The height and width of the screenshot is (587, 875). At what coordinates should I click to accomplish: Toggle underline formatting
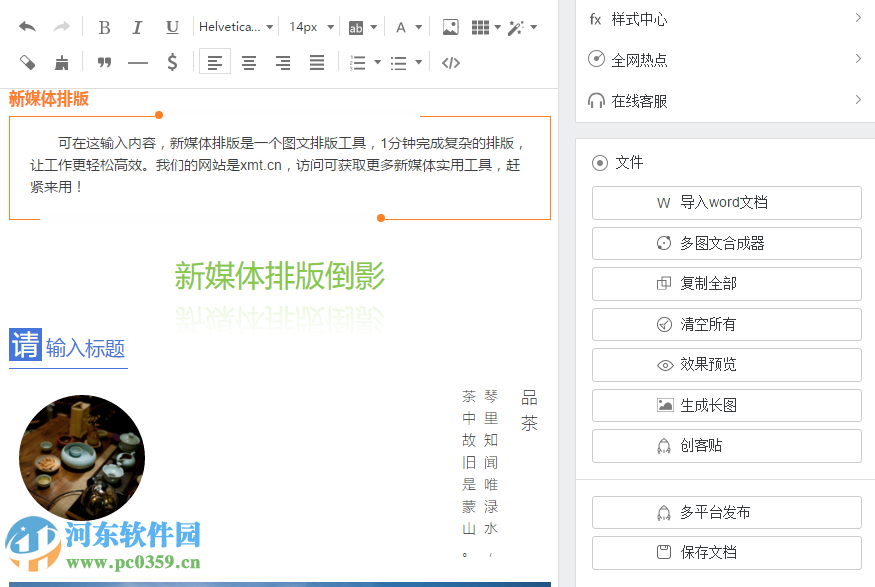point(171,27)
